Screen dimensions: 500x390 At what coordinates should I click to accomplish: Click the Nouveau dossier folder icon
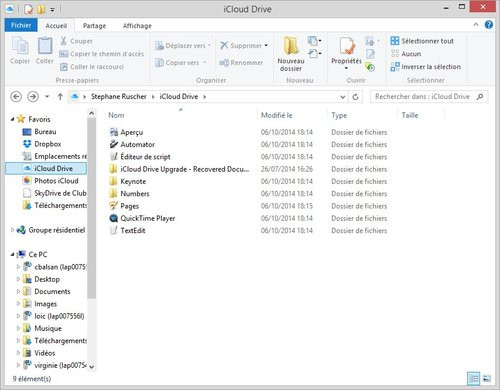point(291,46)
